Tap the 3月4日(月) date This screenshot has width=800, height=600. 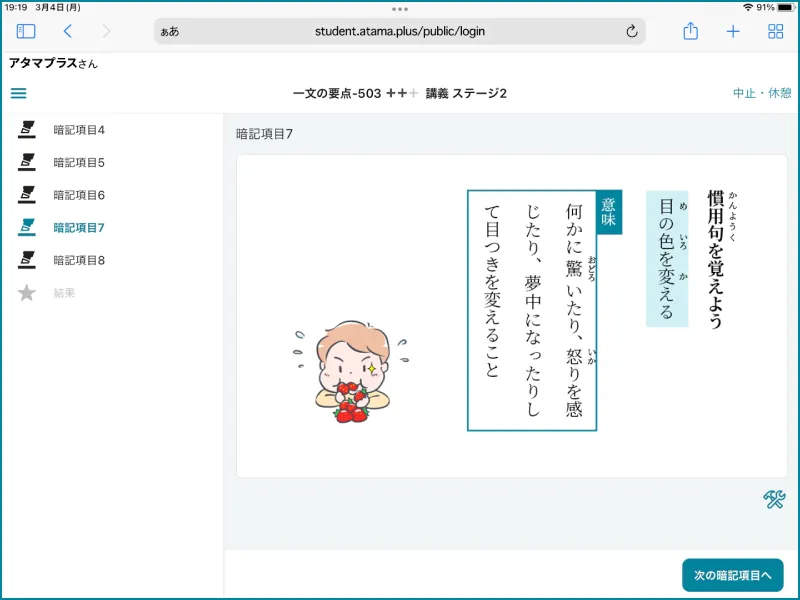pos(58,7)
